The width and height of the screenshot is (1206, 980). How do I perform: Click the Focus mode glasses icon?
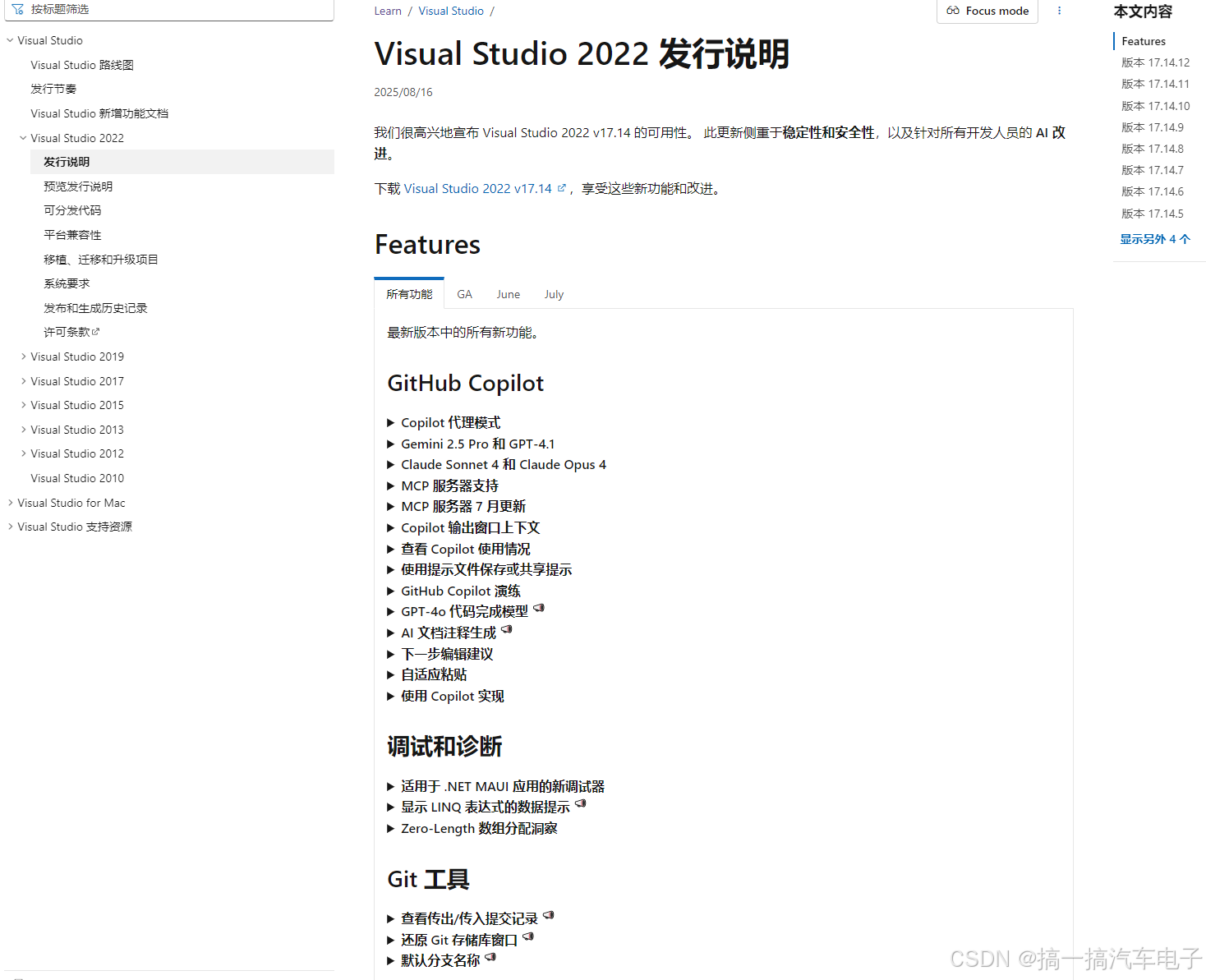(x=953, y=11)
